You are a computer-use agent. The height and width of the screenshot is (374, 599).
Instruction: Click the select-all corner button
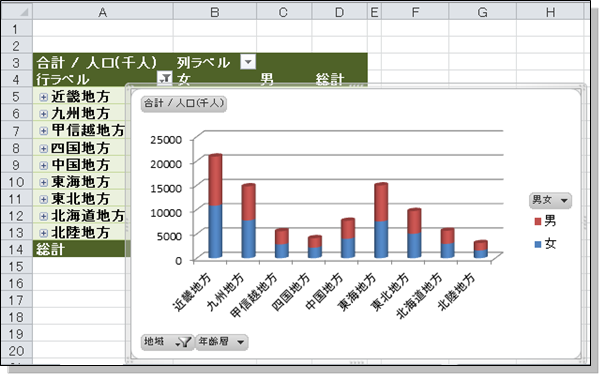click(17, 12)
